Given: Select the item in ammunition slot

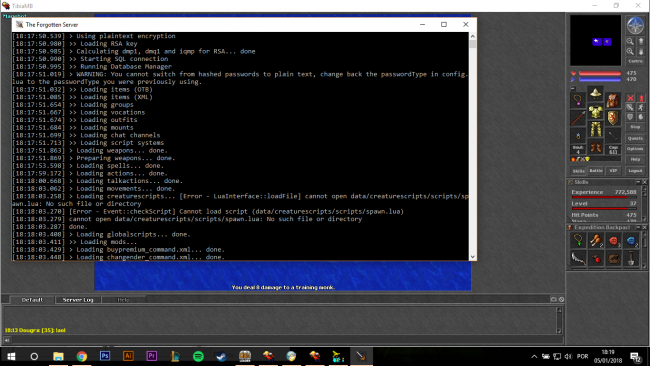Looking at the screenshot, I should pos(613,136).
